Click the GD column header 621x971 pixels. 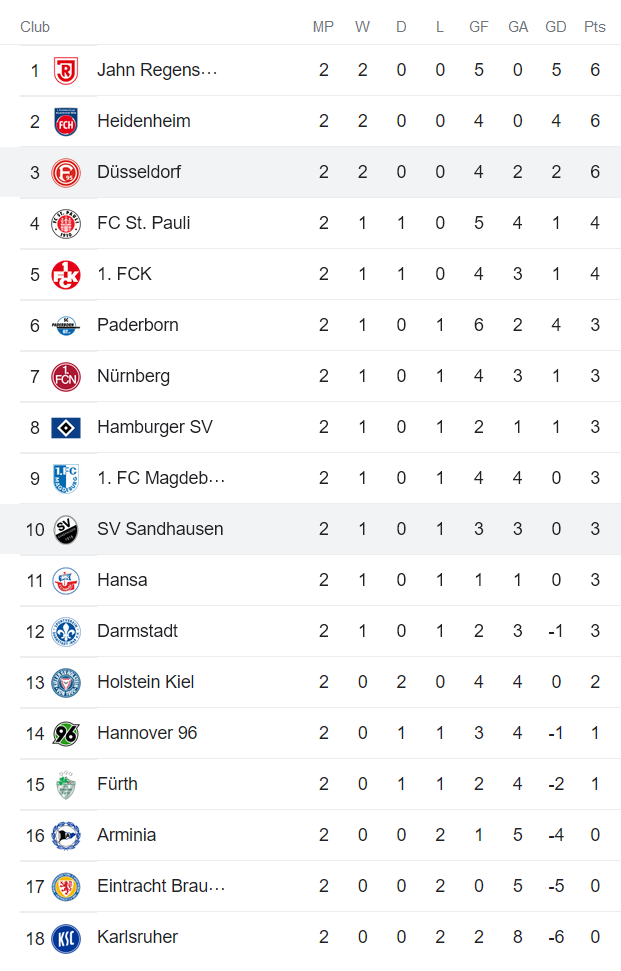(556, 27)
